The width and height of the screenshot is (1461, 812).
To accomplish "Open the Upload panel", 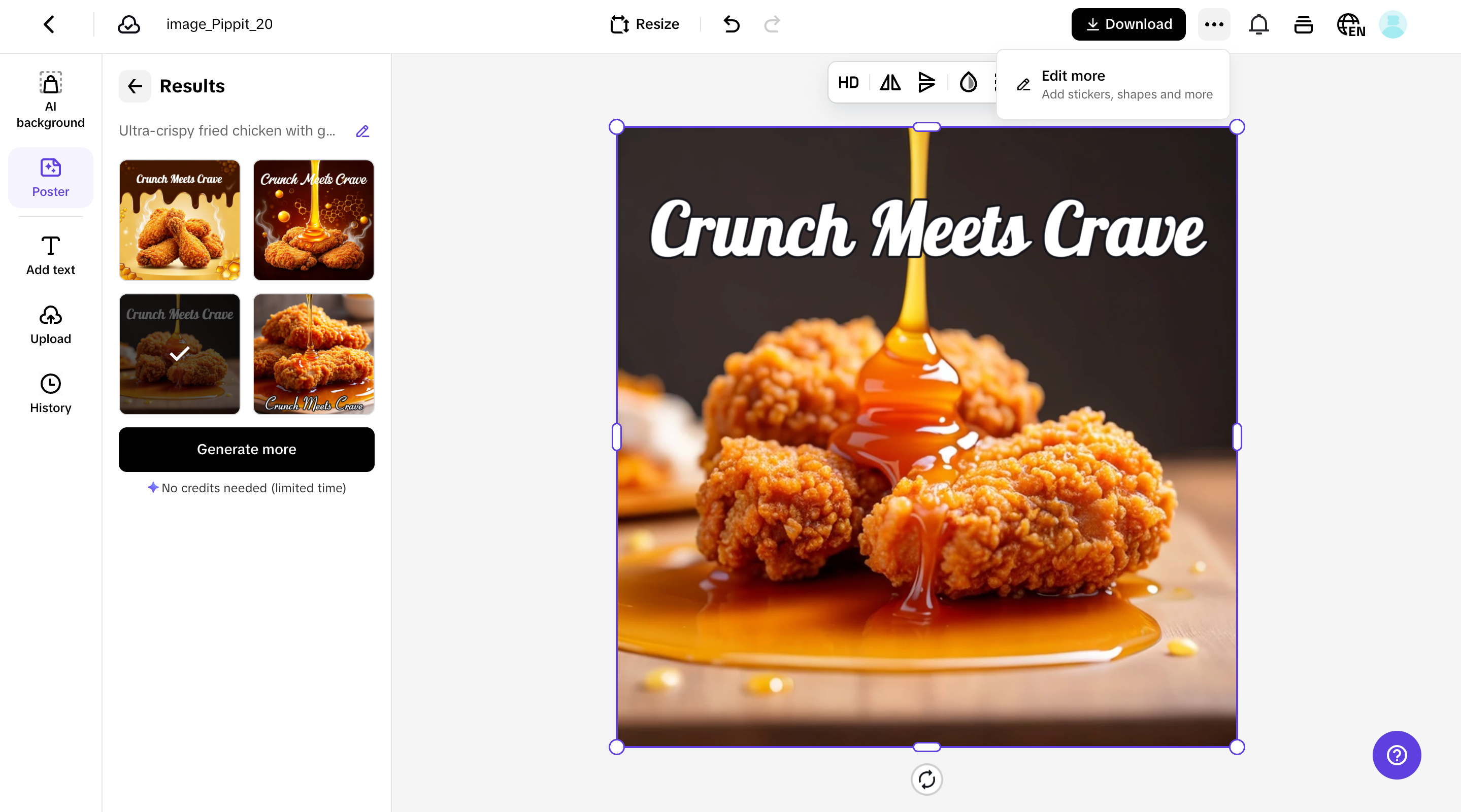I will (50, 323).
